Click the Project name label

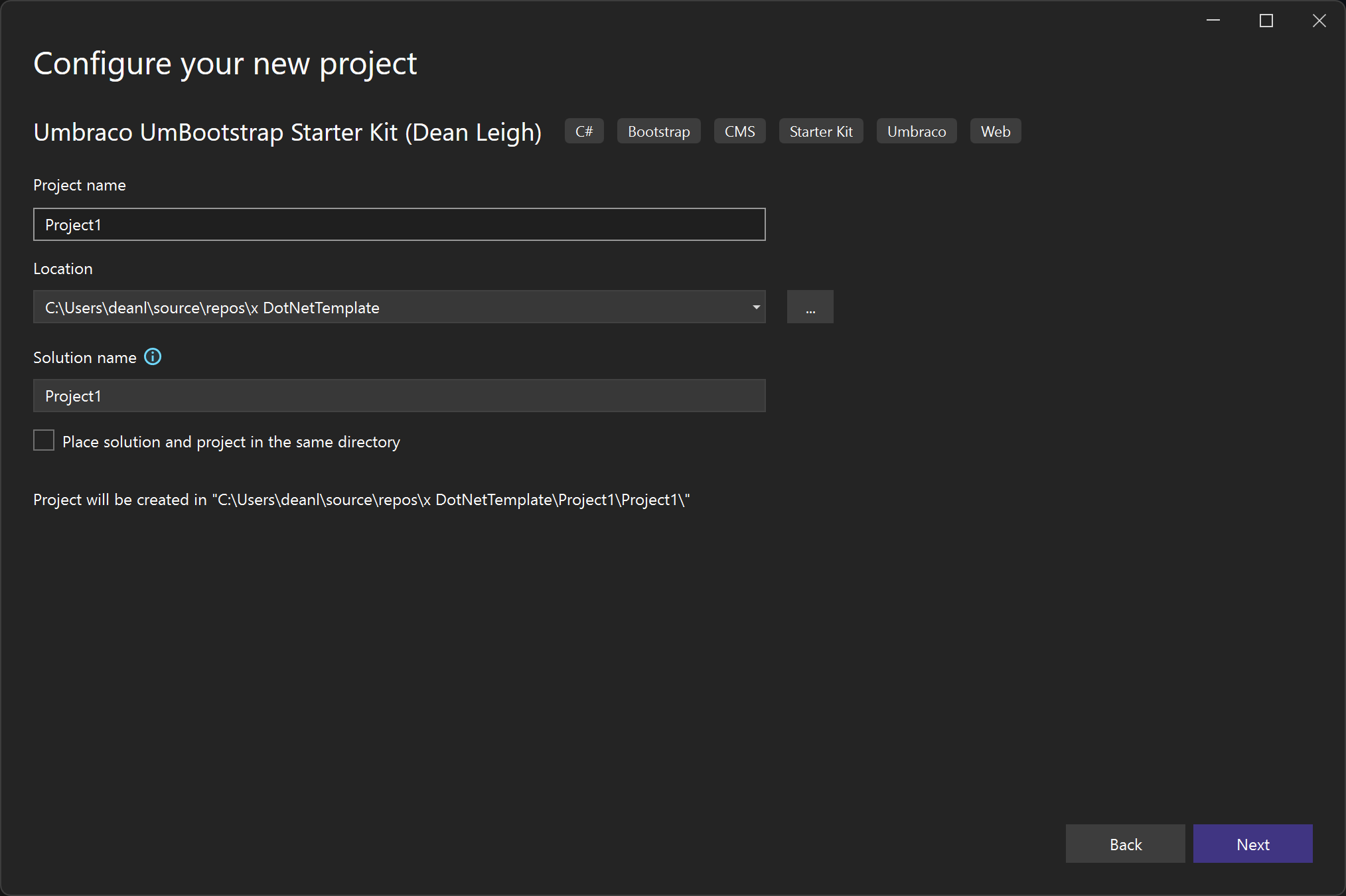[80, 185]
